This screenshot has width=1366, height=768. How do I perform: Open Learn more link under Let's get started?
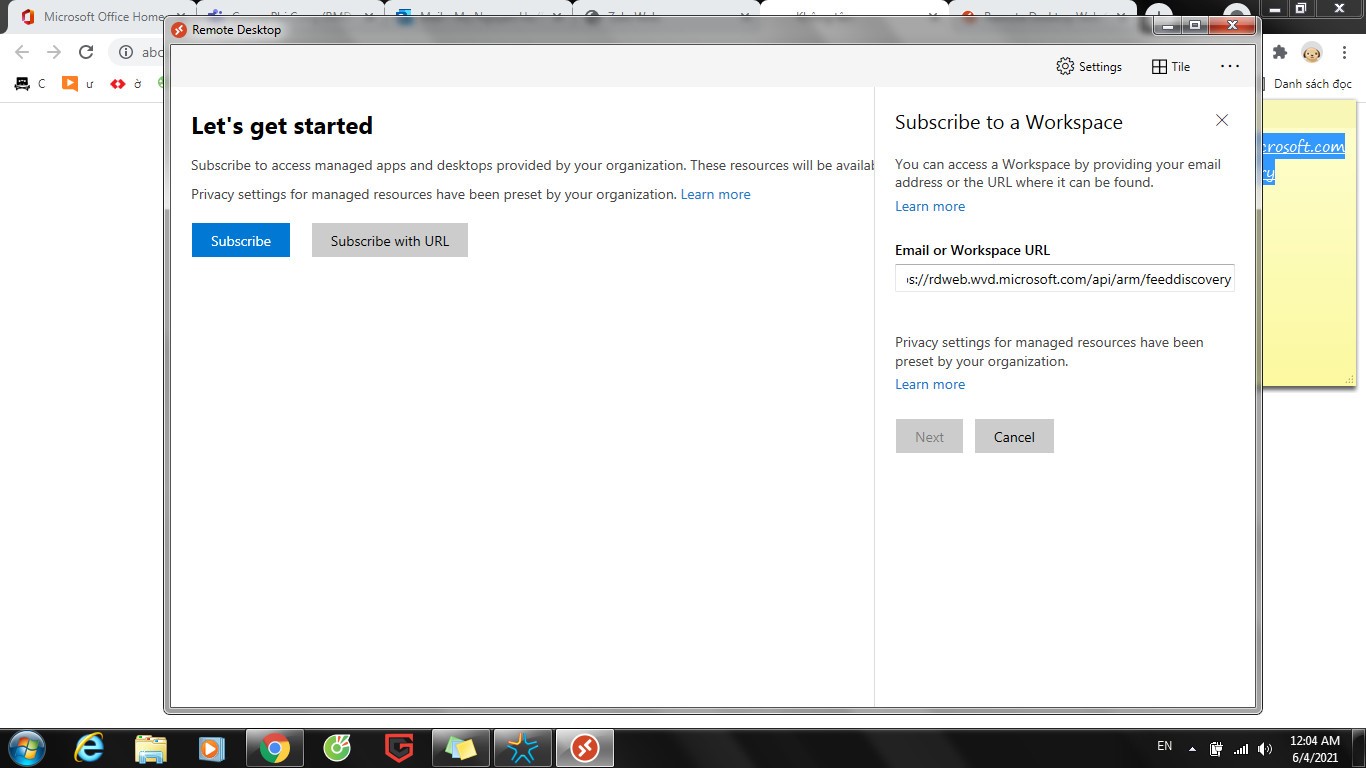(715, 194)
